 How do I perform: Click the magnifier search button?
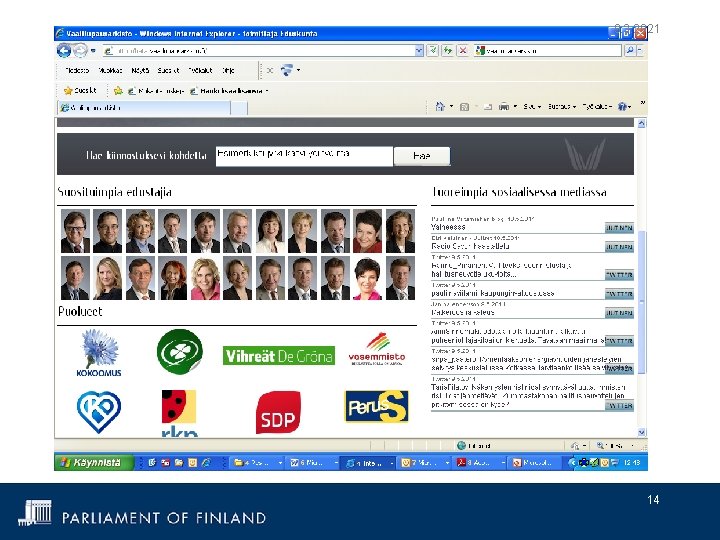[x=630, y=51]
